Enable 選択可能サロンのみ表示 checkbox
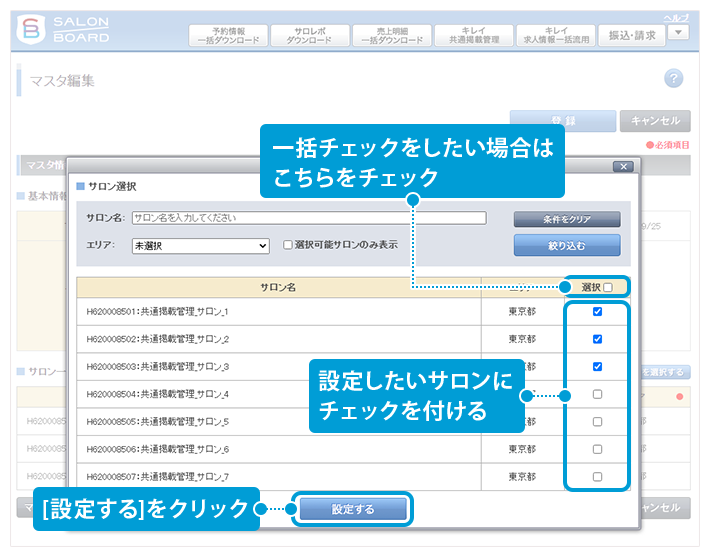 point(288,245)
